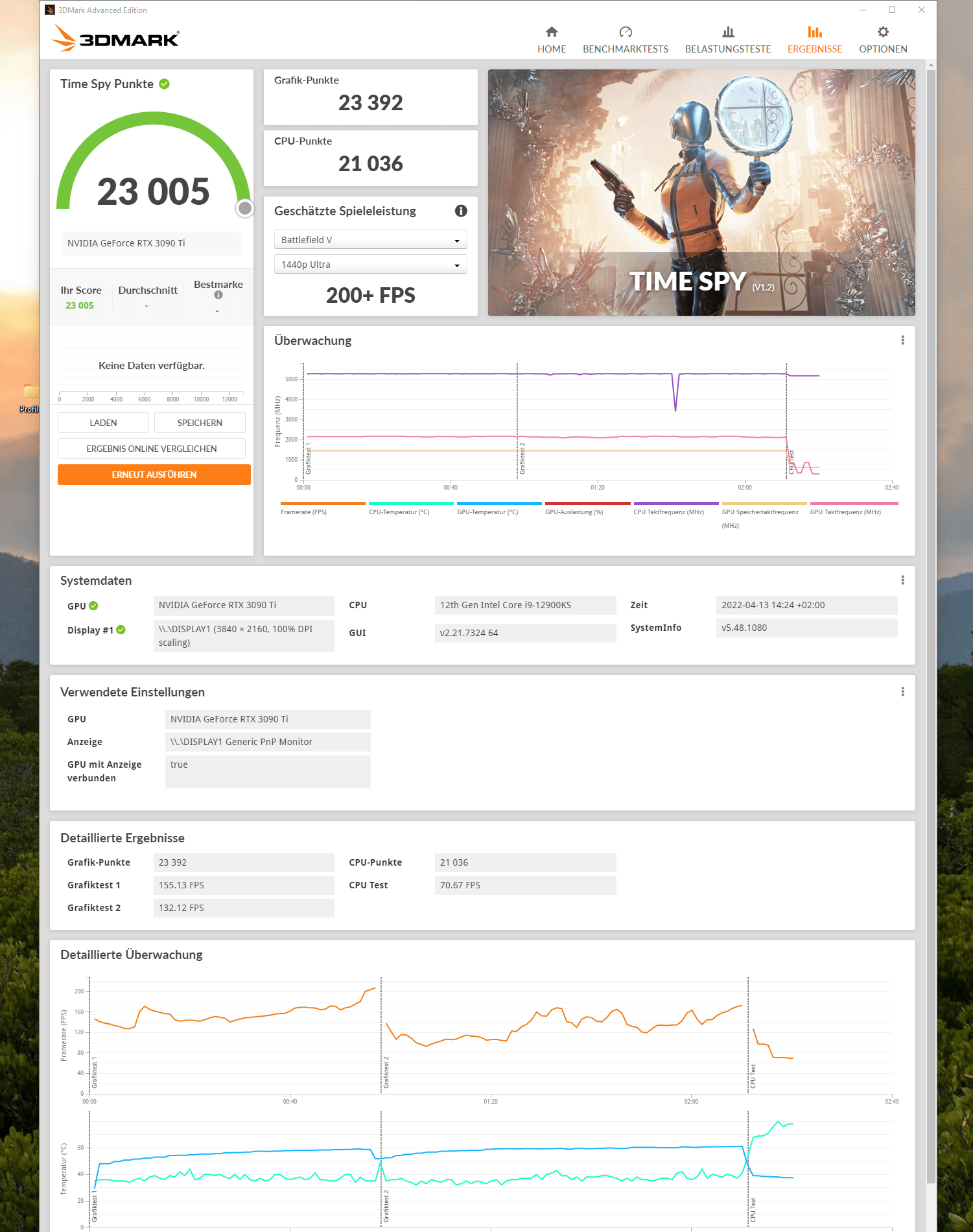973x1232 pixels.
Task: Toggle GPU Speichertaktfrequenz legend swatch
Action: (x=764, y=503)
